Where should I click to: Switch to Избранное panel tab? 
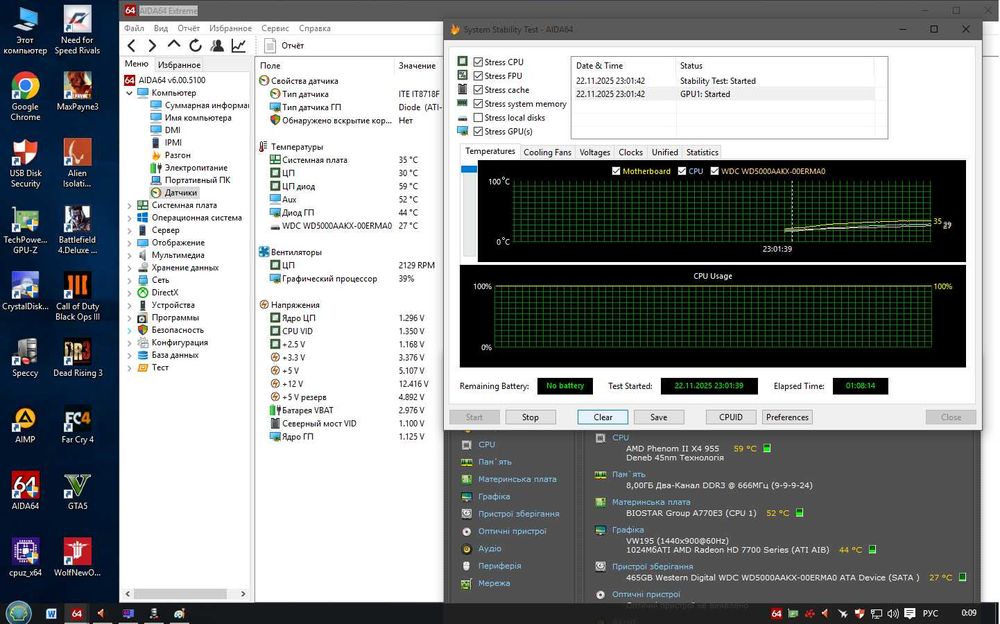click(x=179, y=64)
